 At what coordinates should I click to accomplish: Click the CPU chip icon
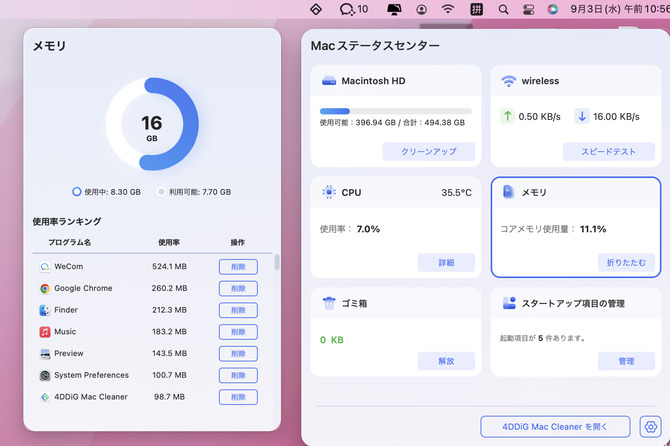pyautogui.click(x=329, y=192)
